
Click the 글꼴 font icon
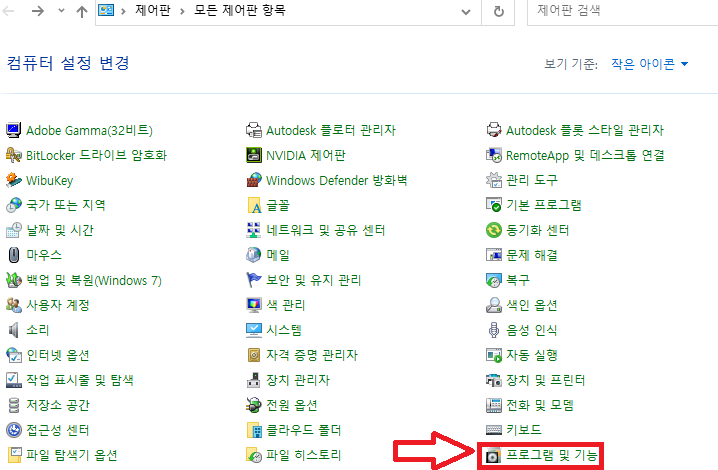pyautogui.click(x=254, y=205)
